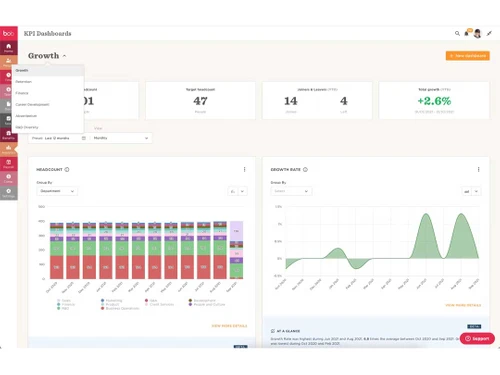Toggle the Sales legend entry
The image size is (500, 375).
[64, 300]
